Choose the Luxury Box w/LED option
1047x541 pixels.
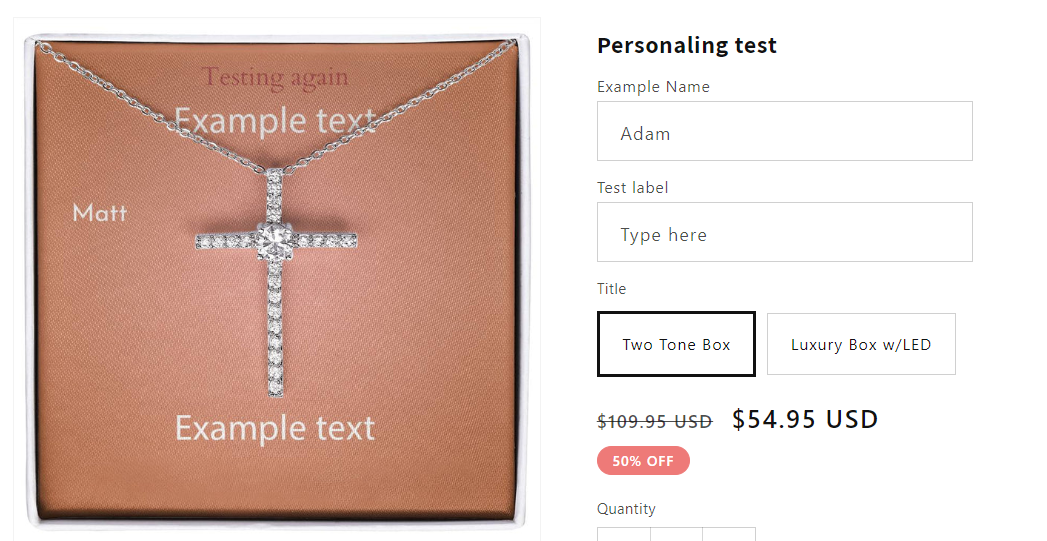(x=861, y=344)
